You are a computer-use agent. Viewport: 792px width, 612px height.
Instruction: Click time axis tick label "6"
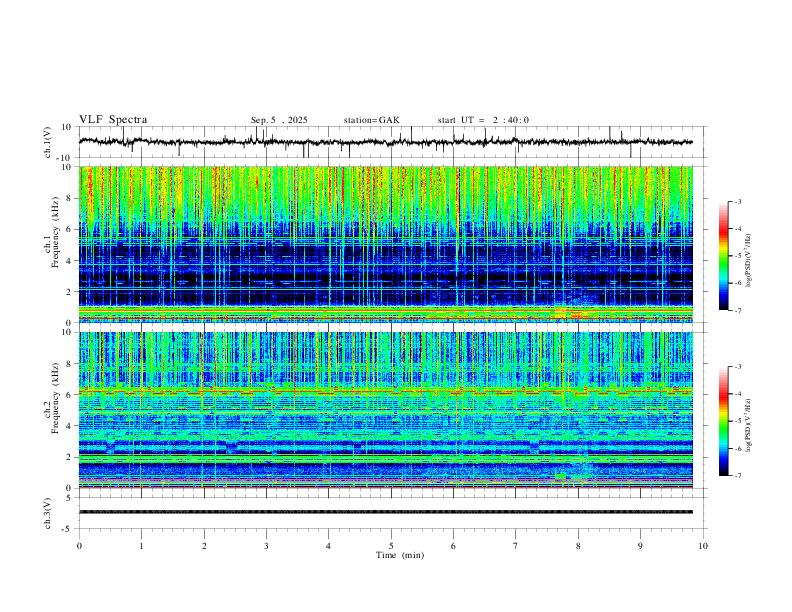(454, 546)
